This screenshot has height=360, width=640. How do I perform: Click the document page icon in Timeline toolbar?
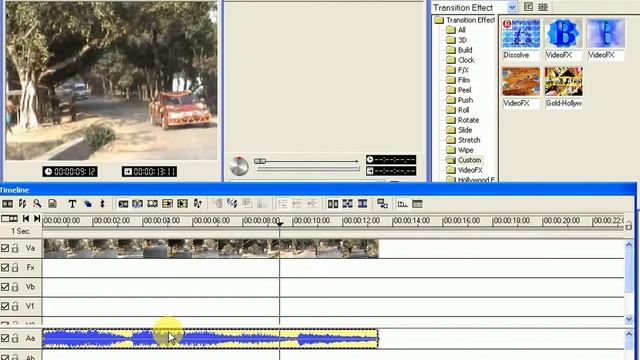pos(52,203)
